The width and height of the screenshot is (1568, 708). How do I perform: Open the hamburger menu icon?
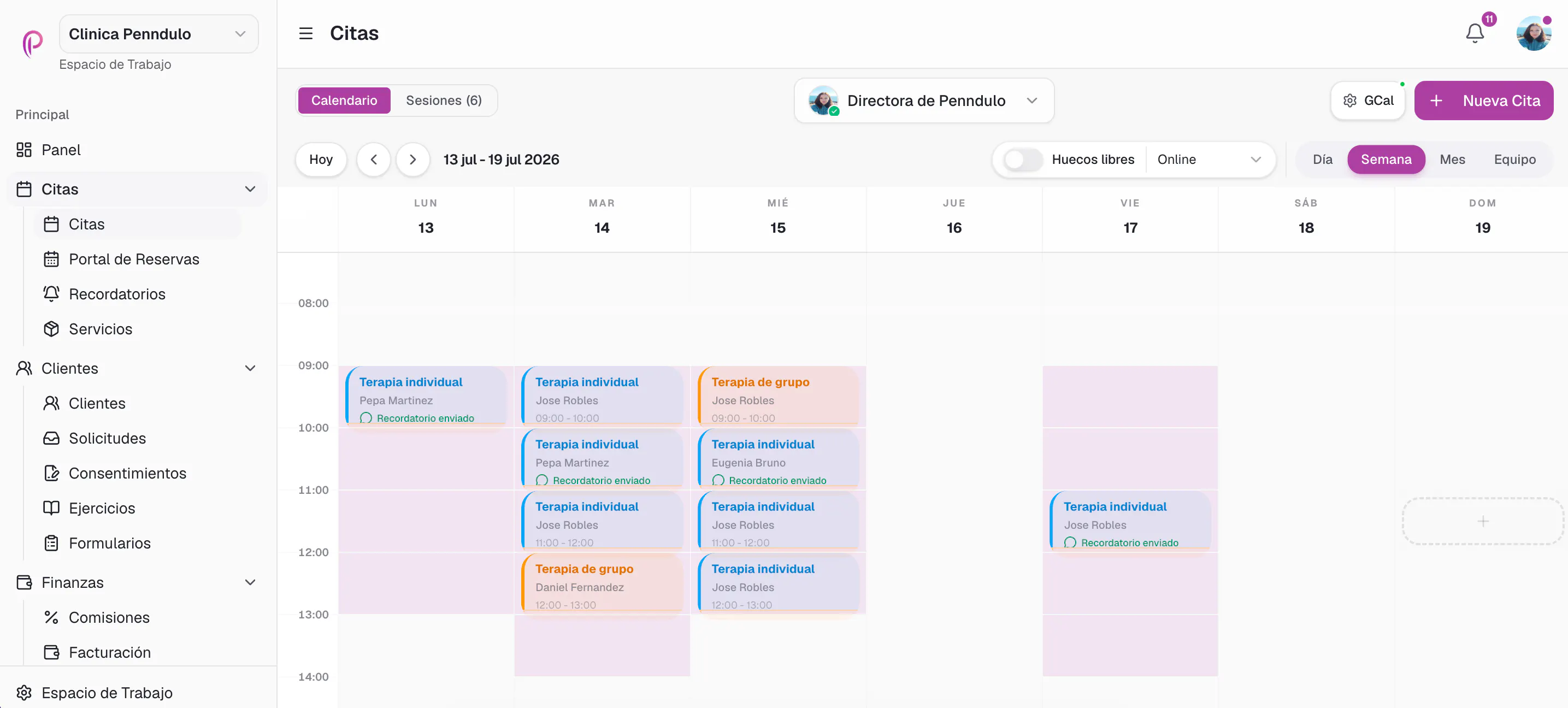coord(305,33)
